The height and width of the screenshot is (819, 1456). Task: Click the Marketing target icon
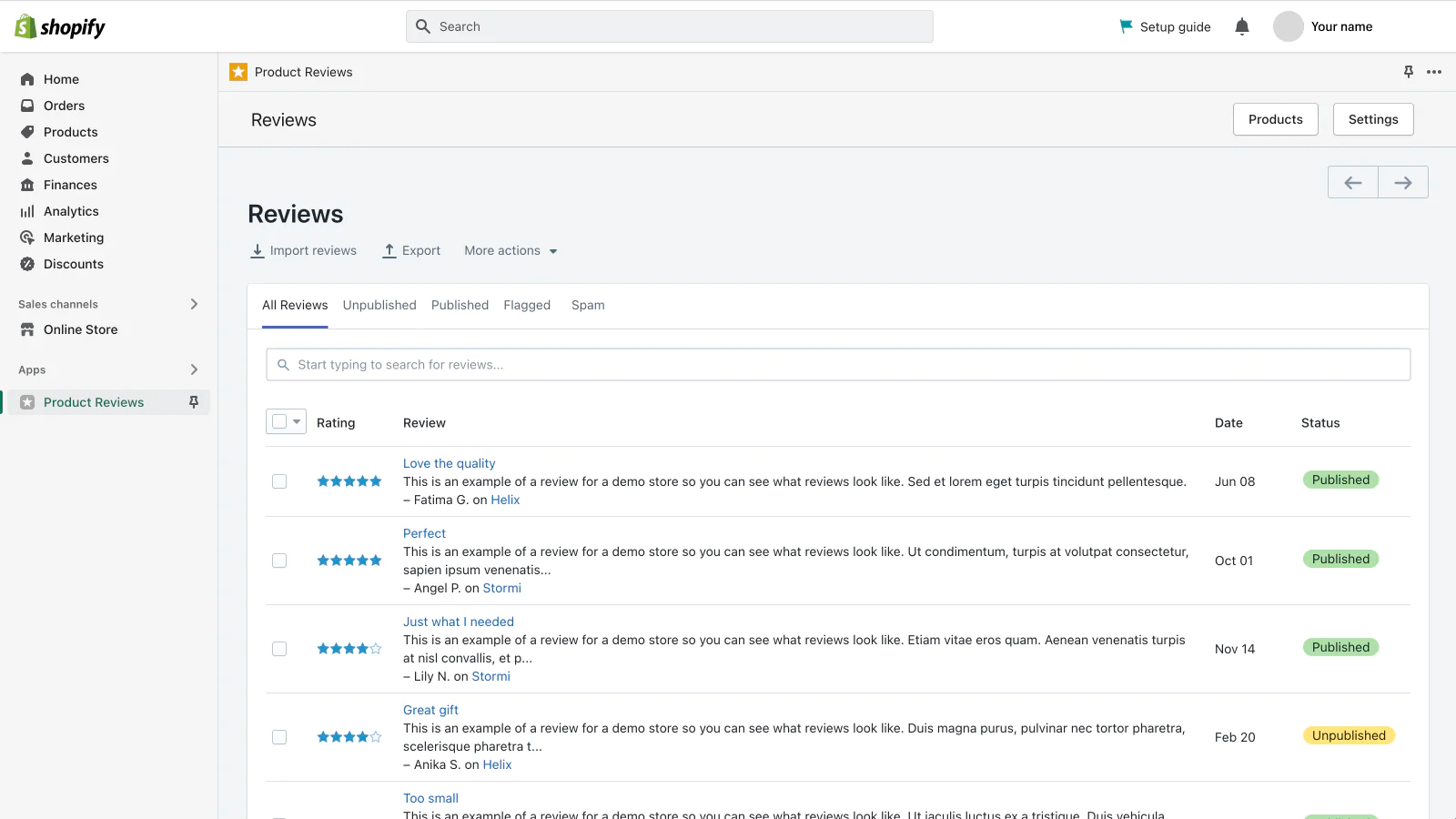pos(27,238)
